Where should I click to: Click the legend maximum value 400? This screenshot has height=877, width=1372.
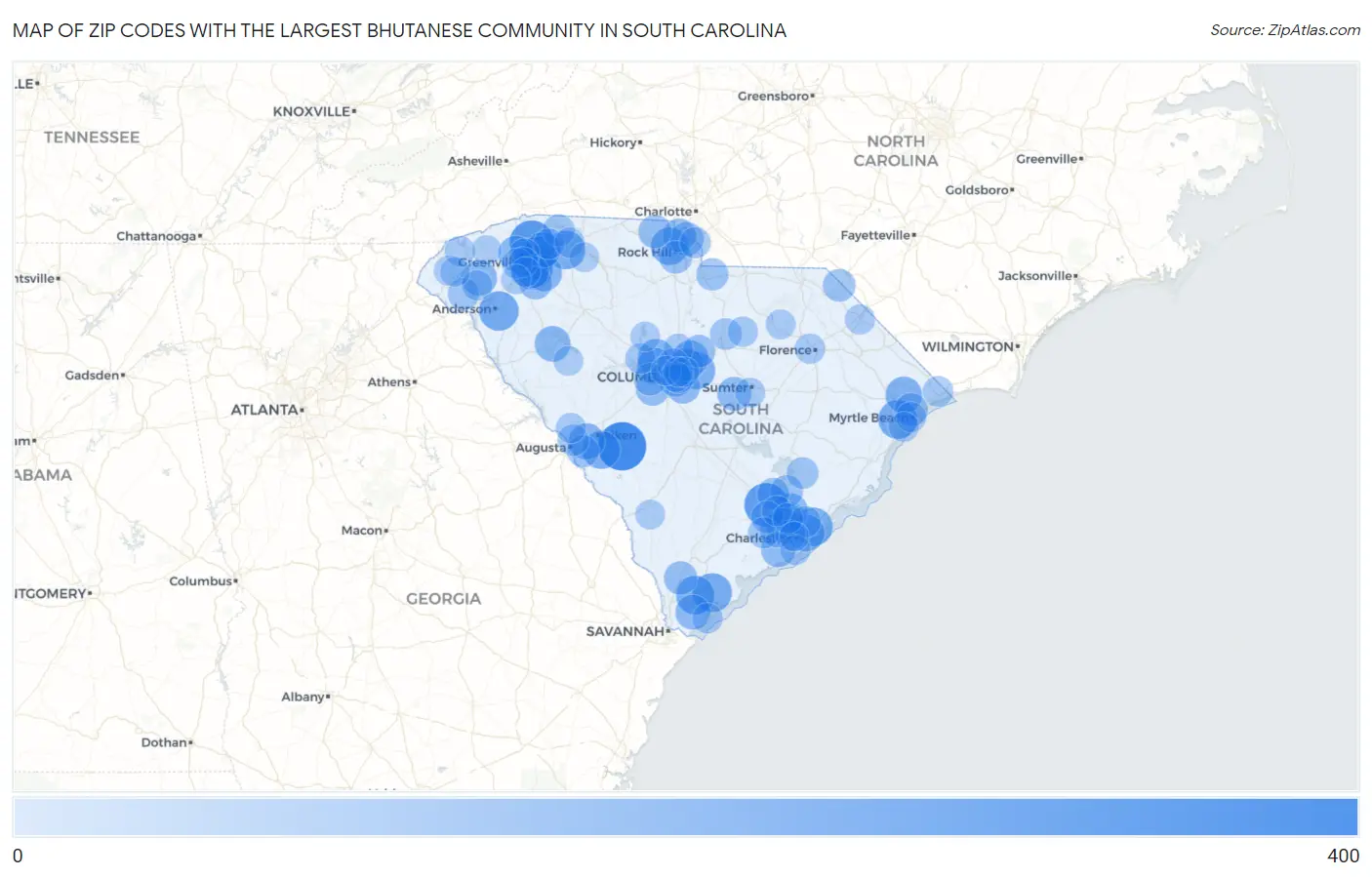1343,856
